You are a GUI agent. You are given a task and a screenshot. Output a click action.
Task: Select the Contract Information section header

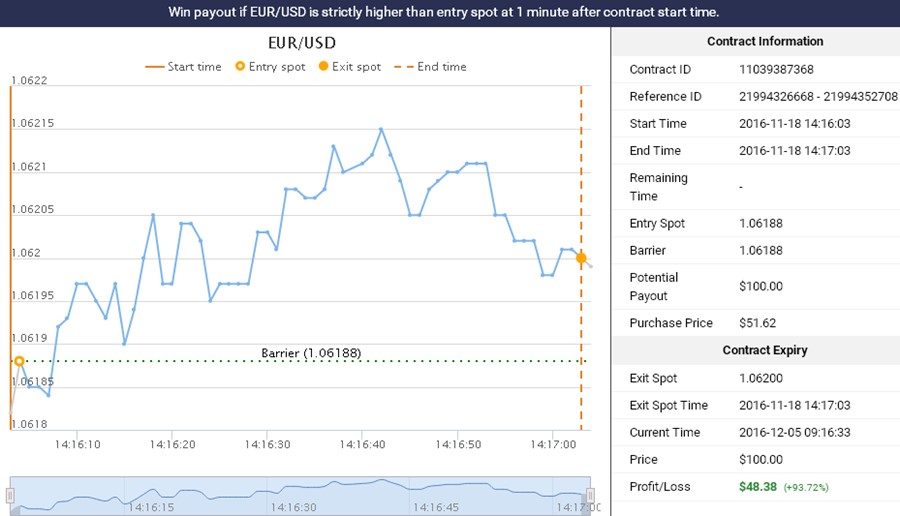(x=764, y=42)
